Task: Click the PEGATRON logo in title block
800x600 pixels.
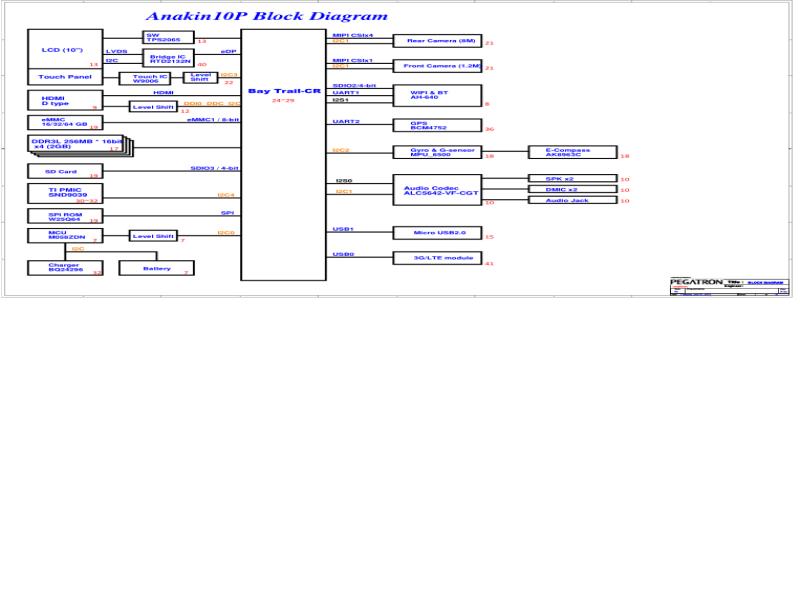Action: point(696,282)
